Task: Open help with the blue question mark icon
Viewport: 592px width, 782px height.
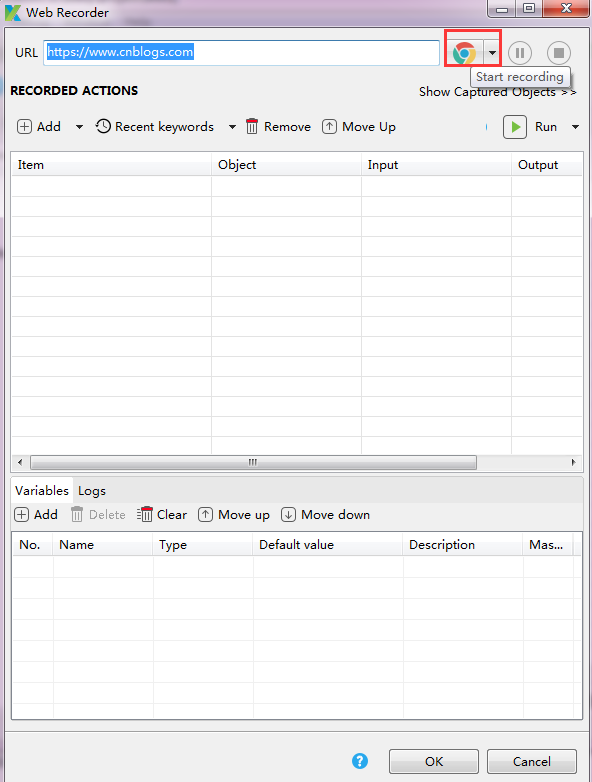Action: point(360,761)
